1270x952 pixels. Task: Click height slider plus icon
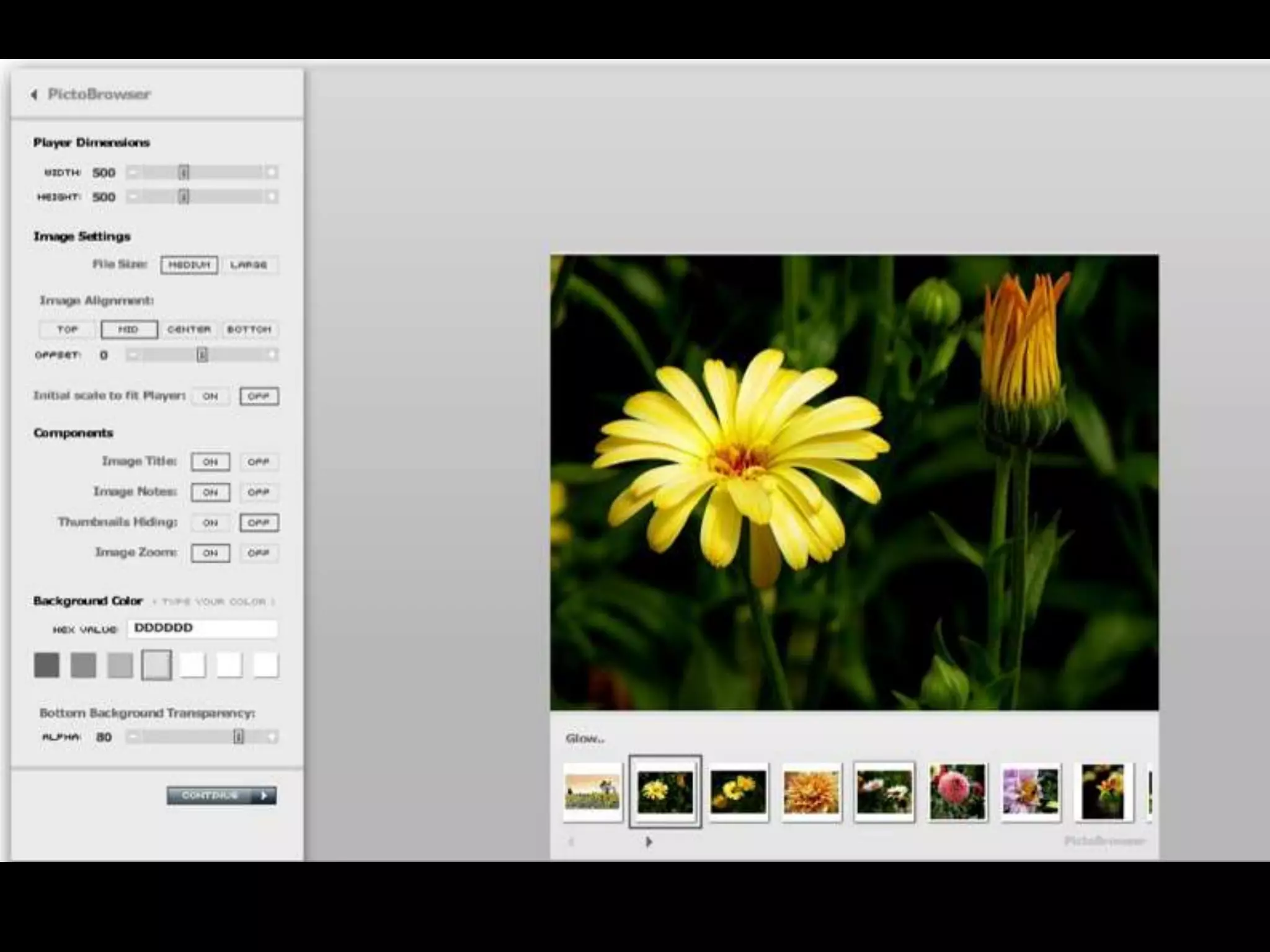[x=272, y=197]
